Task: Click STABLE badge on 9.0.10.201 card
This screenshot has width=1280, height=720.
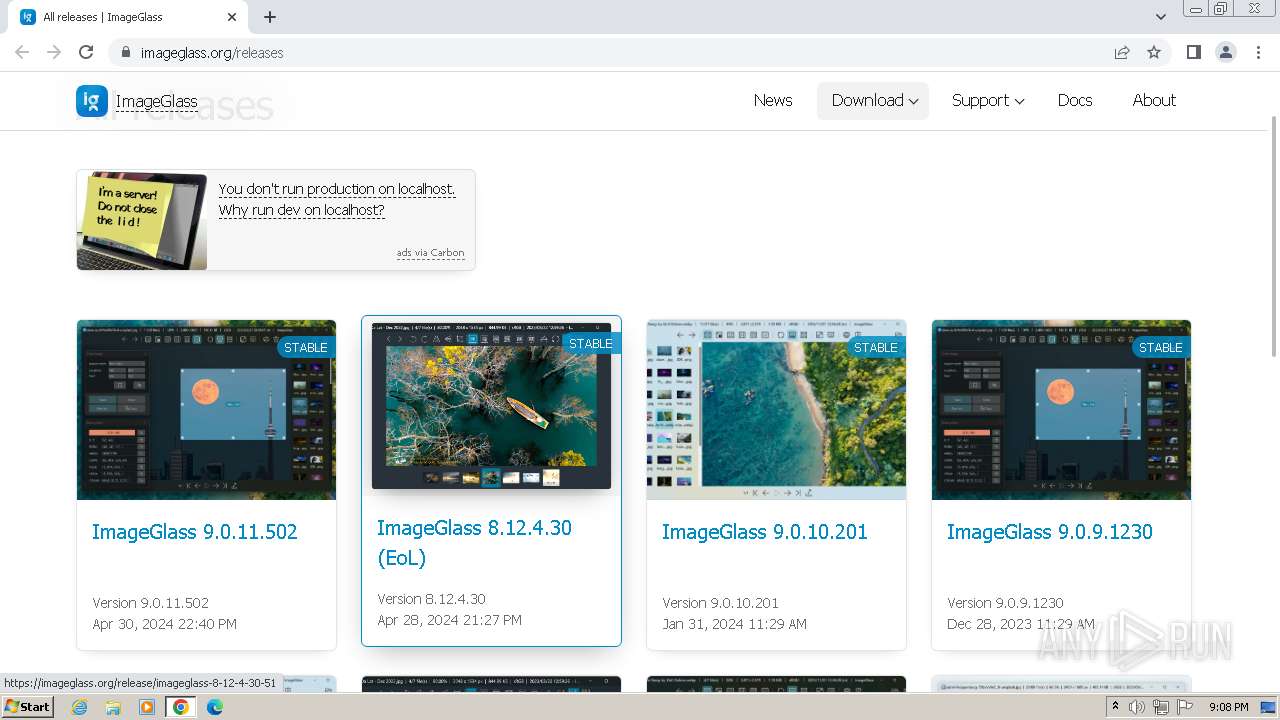Action: (876, 347)
